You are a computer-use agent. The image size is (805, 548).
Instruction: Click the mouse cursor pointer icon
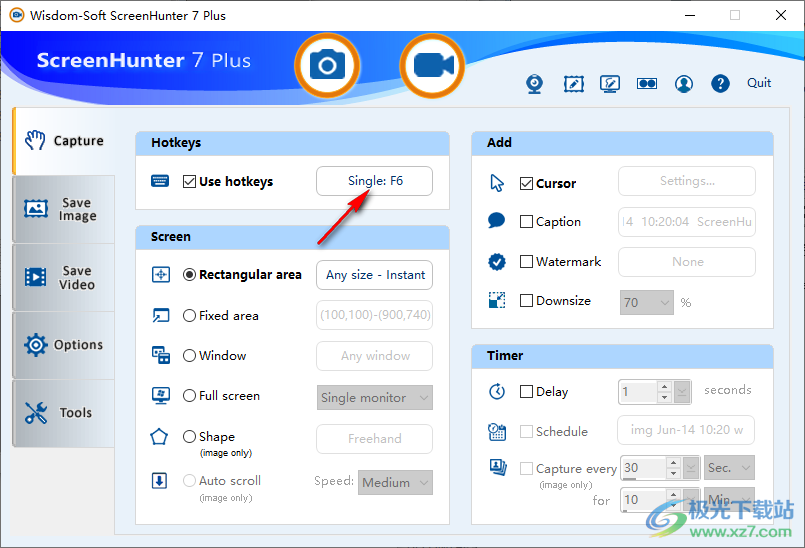[497, 183]
